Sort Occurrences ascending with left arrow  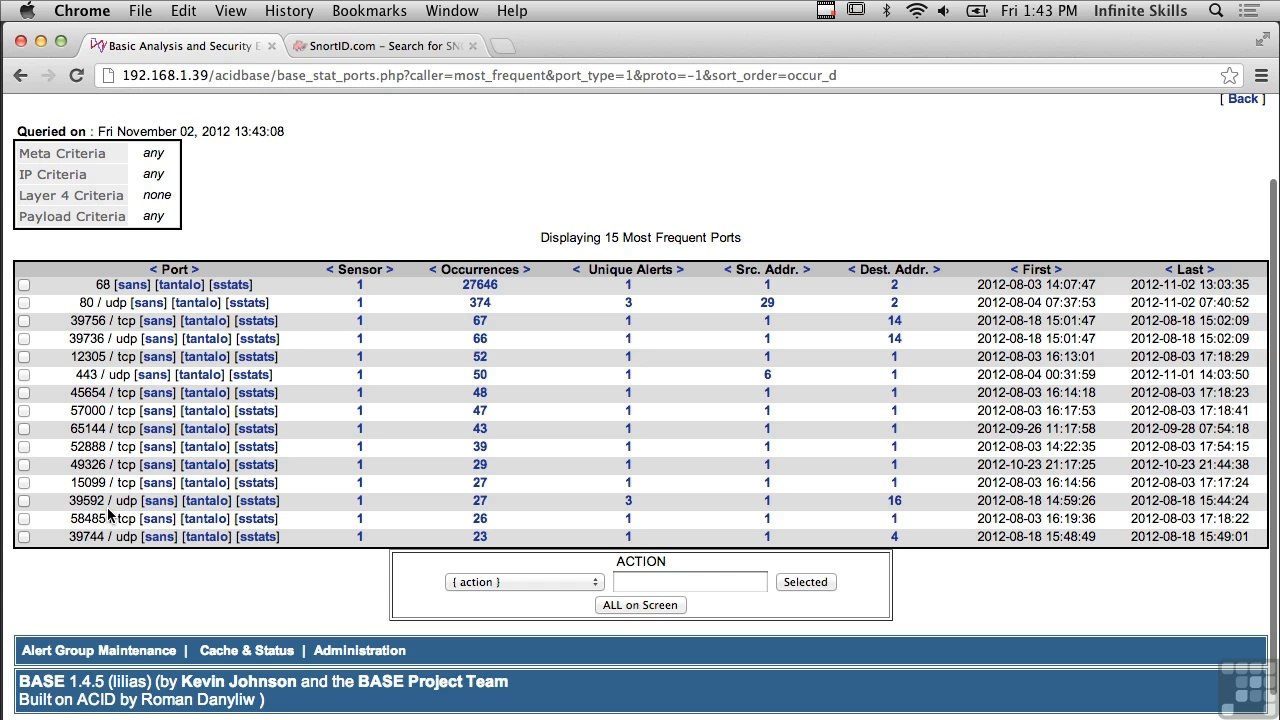point(433,270)
